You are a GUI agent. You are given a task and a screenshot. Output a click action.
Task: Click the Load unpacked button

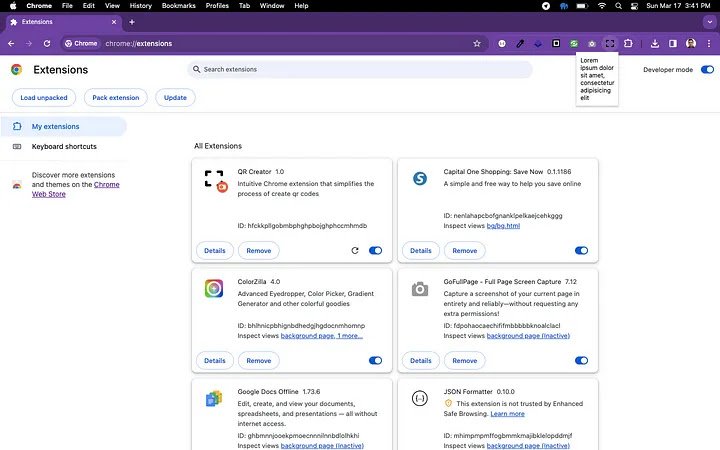click(x=44, y=98)
